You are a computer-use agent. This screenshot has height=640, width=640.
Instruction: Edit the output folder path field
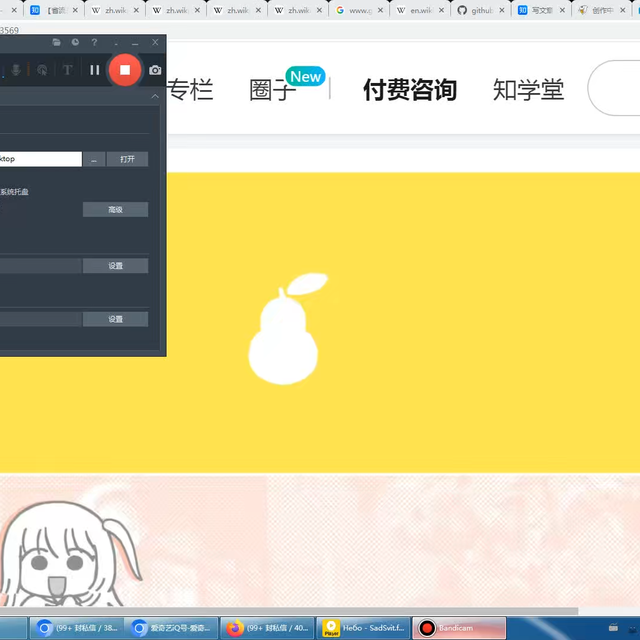tap(40, 159)
